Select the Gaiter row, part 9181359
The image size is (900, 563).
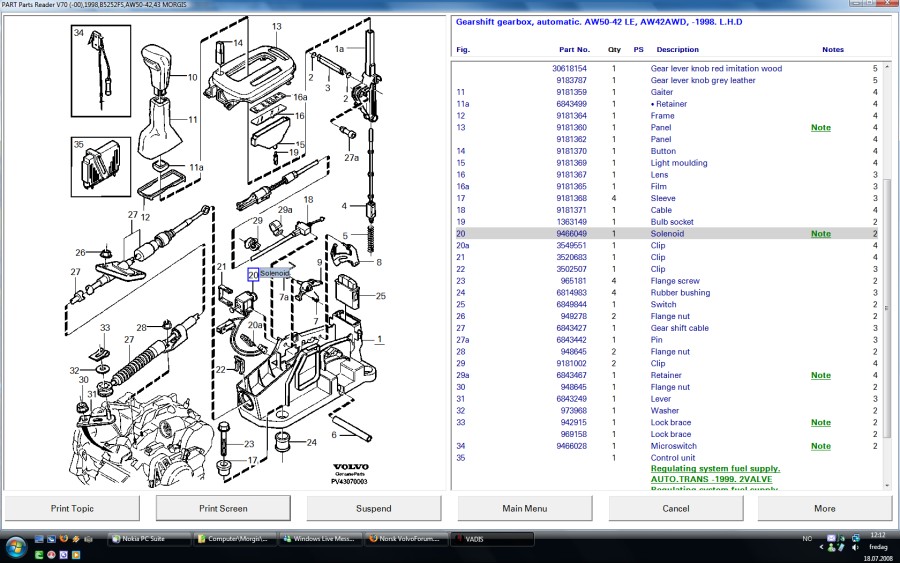coord(666,92)
